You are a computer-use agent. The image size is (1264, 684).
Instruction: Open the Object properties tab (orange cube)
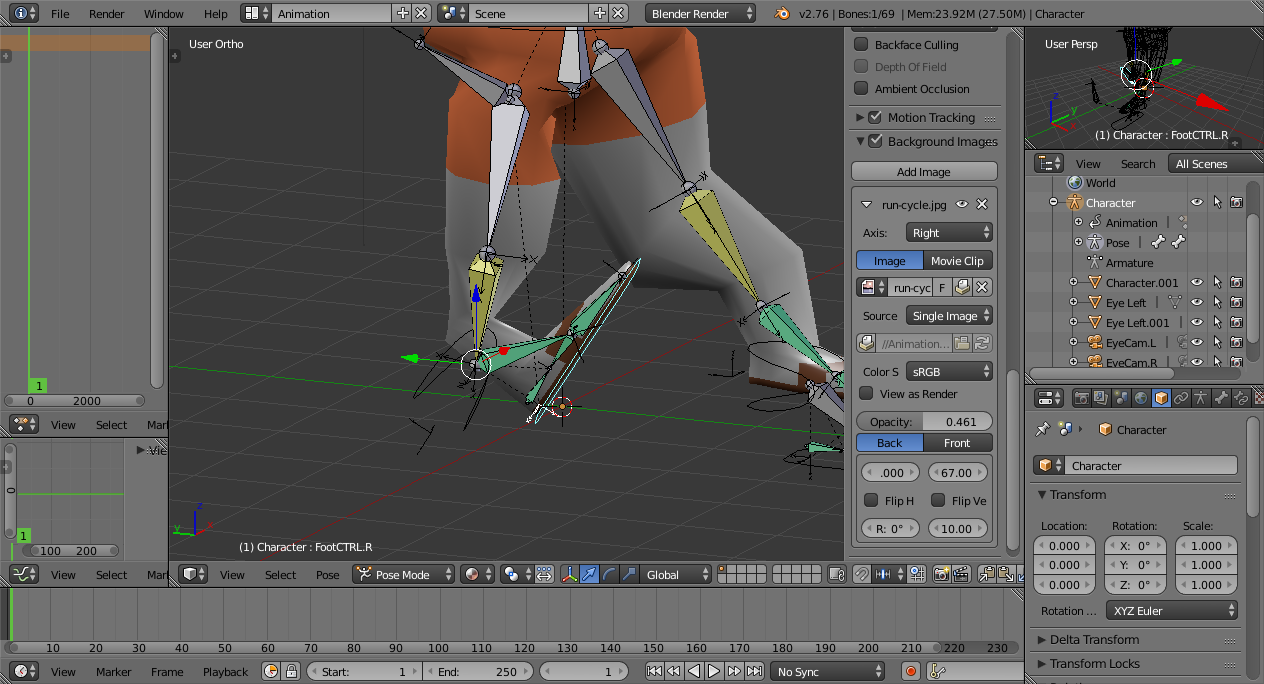(1161, 398)
